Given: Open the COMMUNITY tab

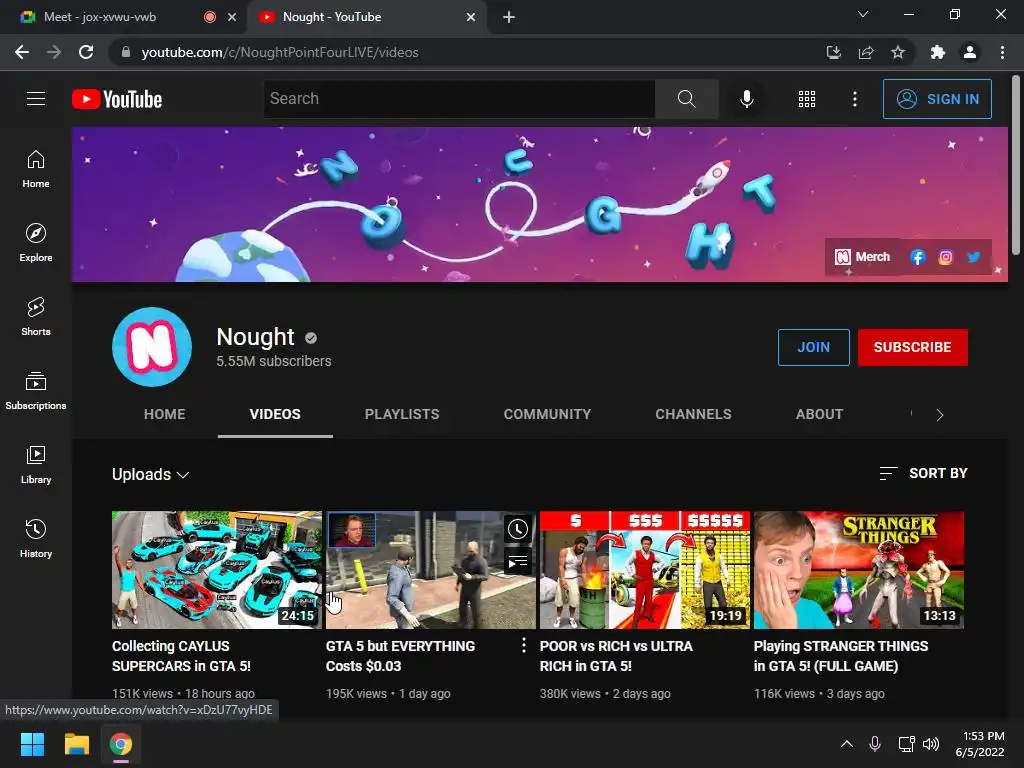Looking at the screenshot, I should pos(547,414).
